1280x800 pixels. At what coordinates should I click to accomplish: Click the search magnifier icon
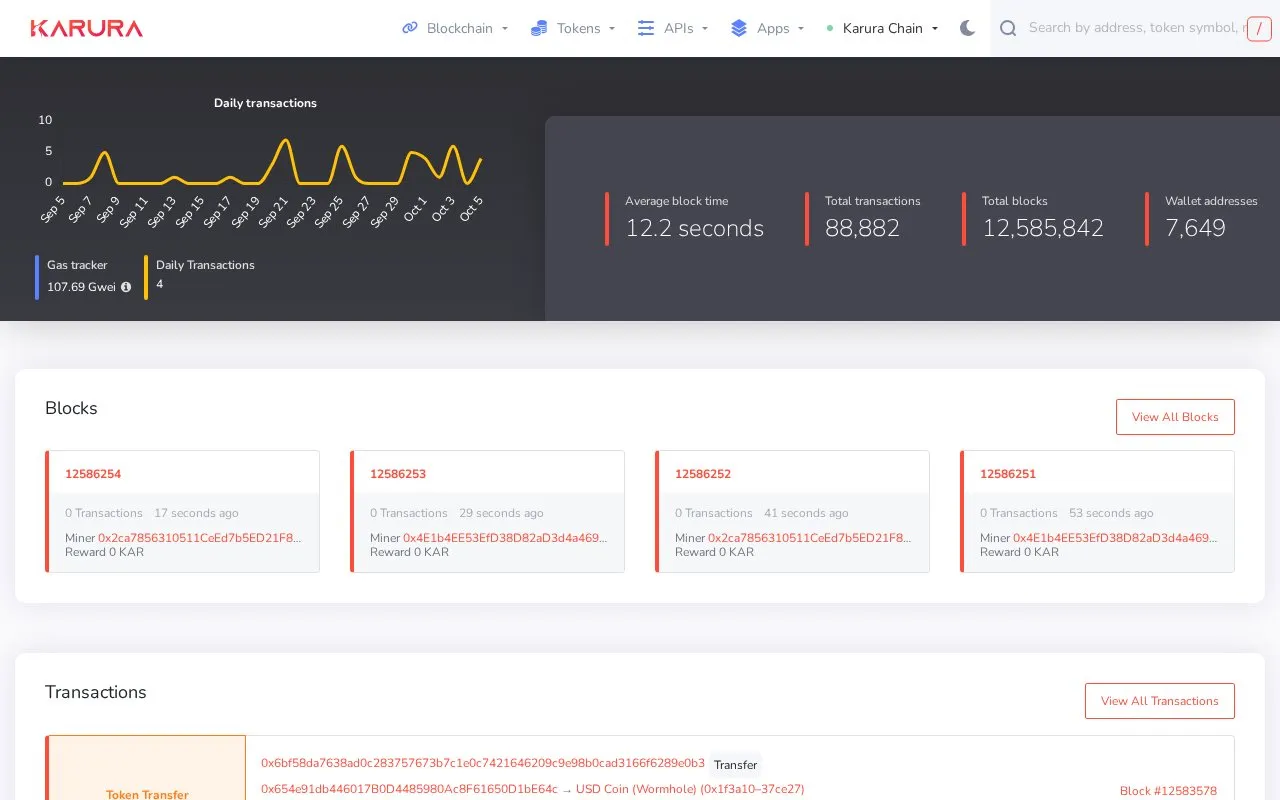coord(1008,28)
